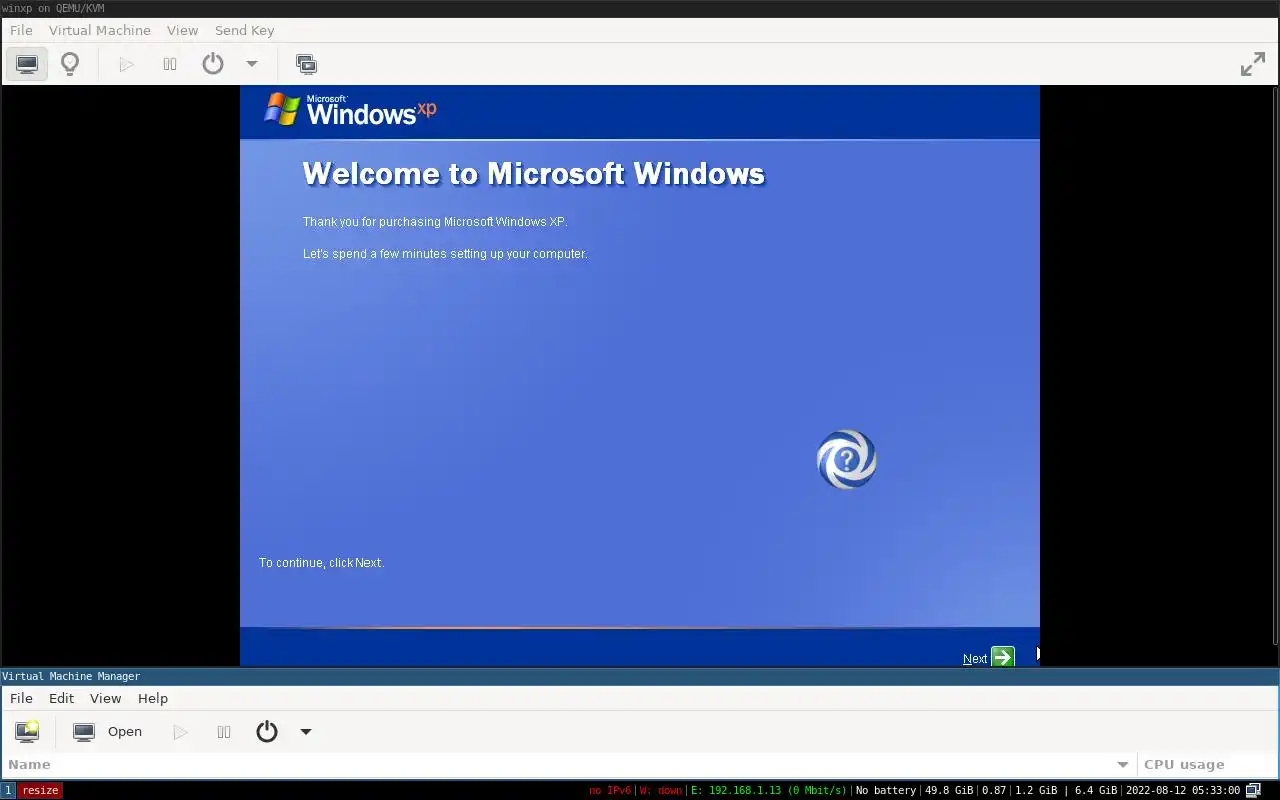This screenshot has height=800, width=1280.
Task: Click Next in Windows XP setup
Action: pos(974,658)
